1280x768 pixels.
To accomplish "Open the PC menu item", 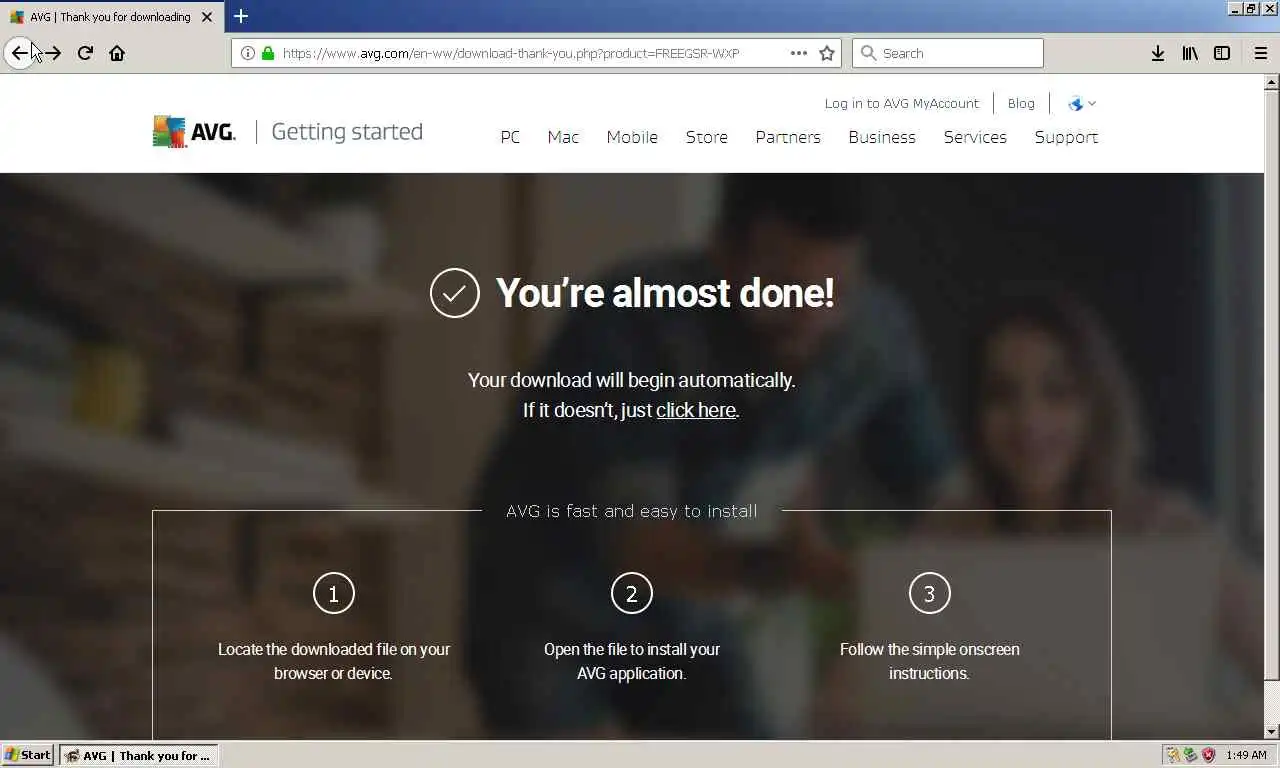I will click(510, 137).
